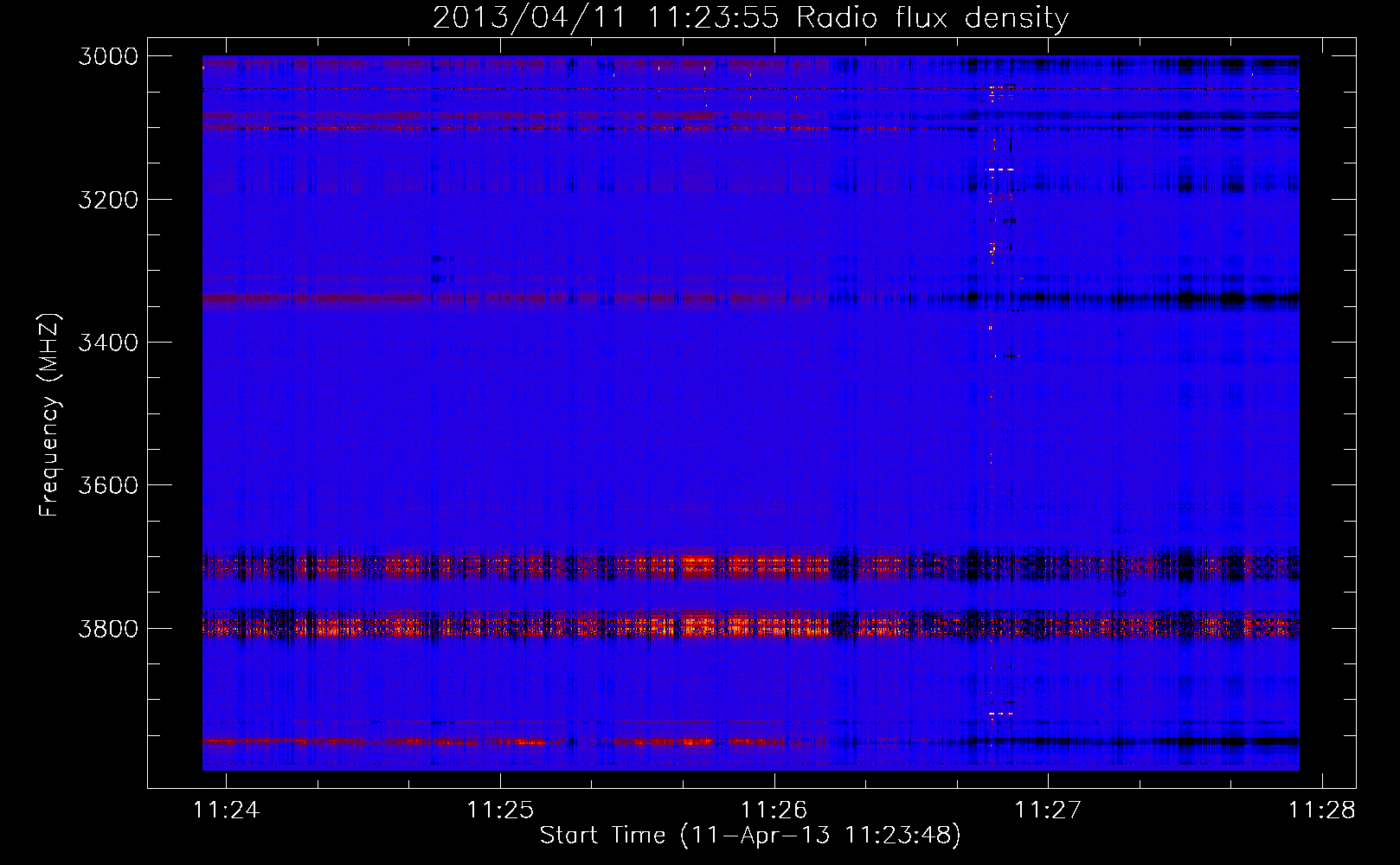Click the "Frequency (MHZ)" axis title
The height and width of the screenshot is (865, 1400).
pyautogui.click(x=49, y=415)
